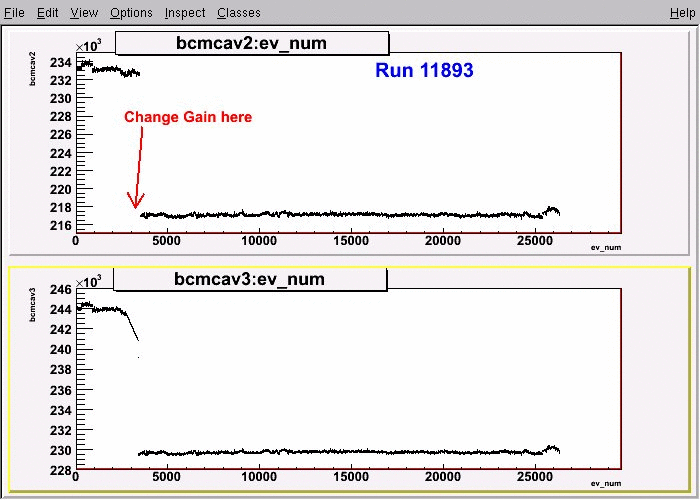Click x-axis label 25000 in top plot
This screenshot has width=700, height=500.
pos(534,241)
